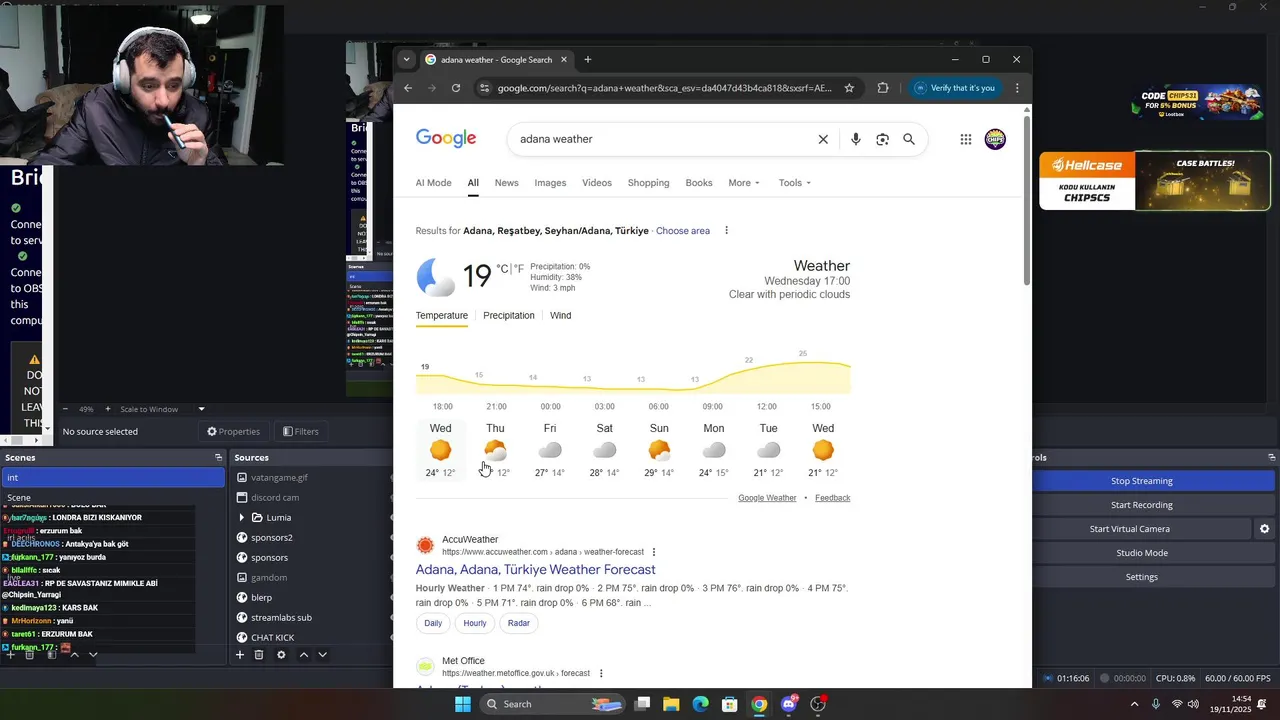
Task: Open AccuWeather result three-dot options
Action: pyautogui.click(x=654, y=552)
